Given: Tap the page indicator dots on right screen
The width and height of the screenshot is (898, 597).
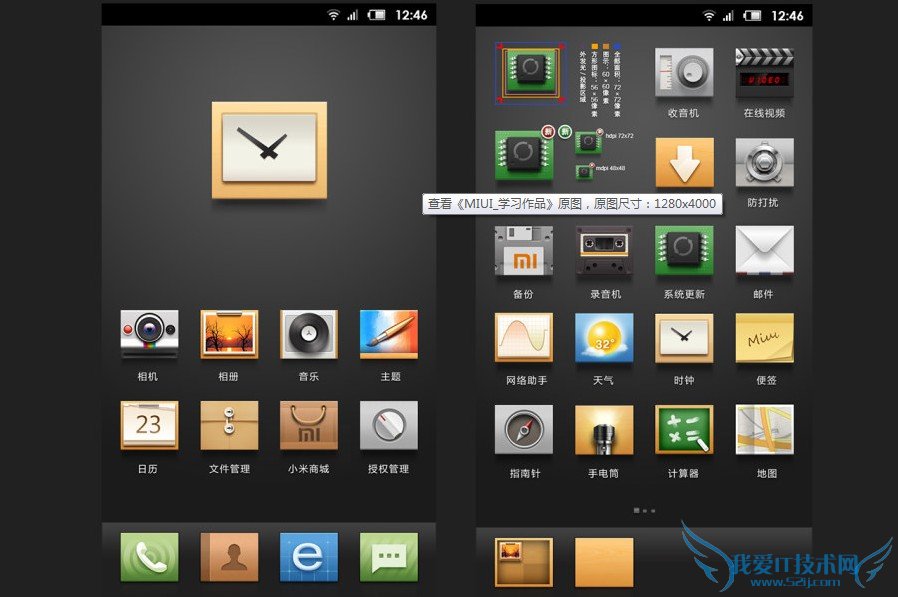Looking at the screenshot, I should tap(644, 510).
